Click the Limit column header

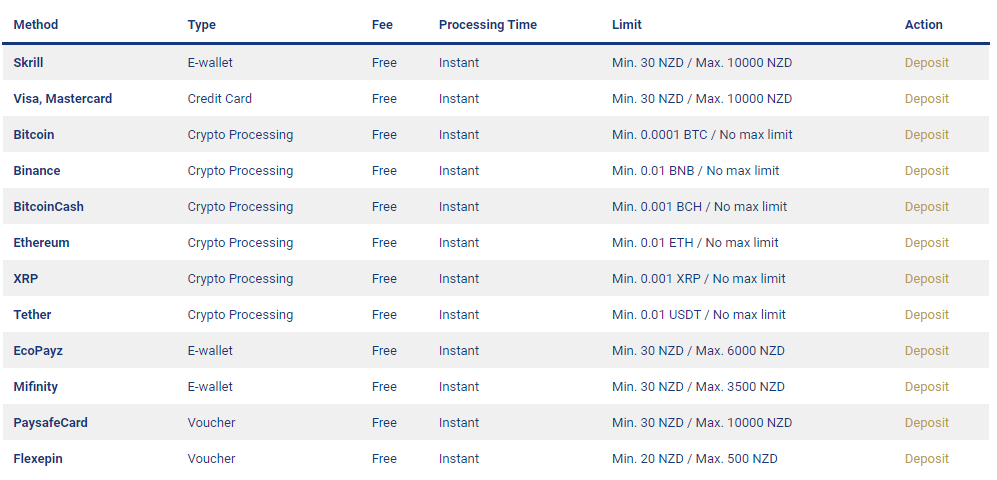pyautogui.click(x=626, y=25)
